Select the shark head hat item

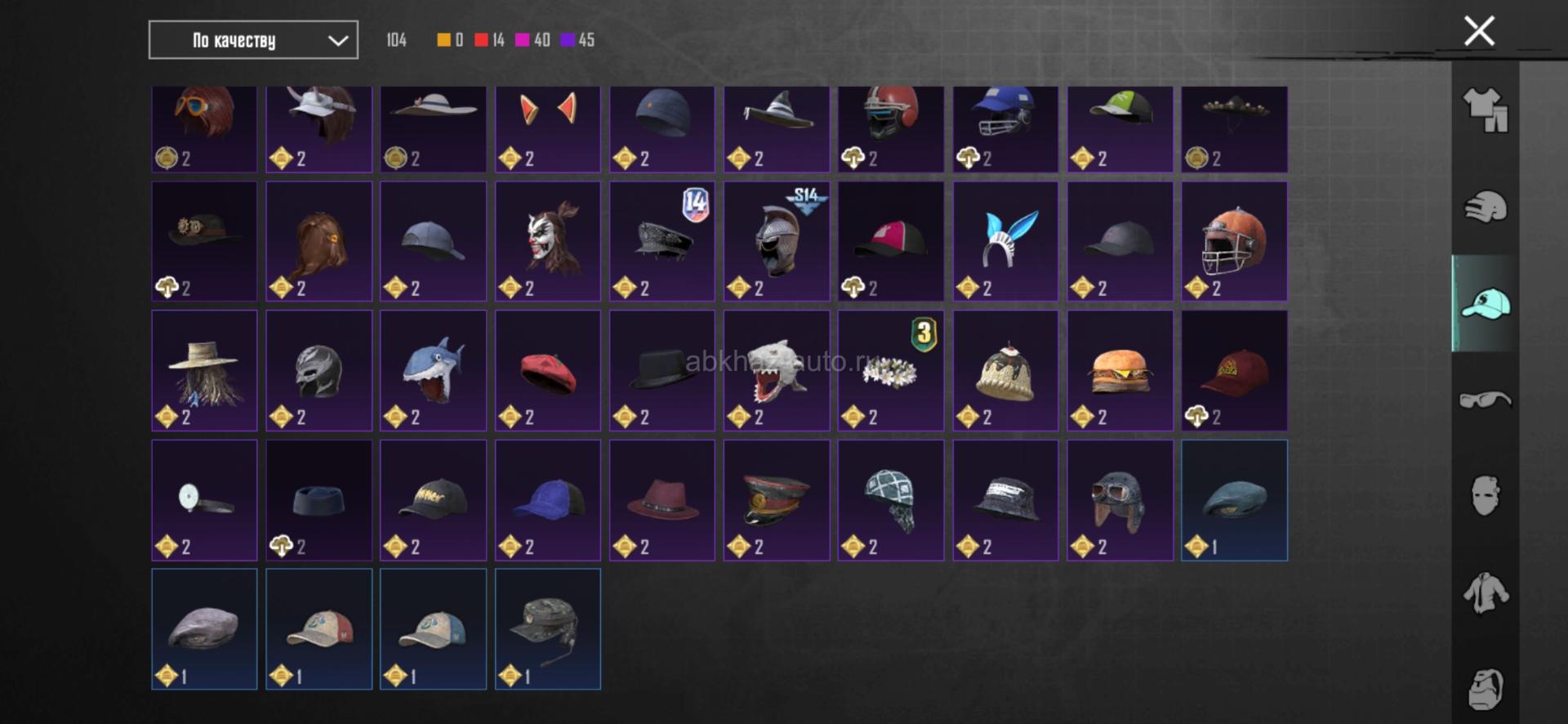pyautogui.click(x=433, y=370)
